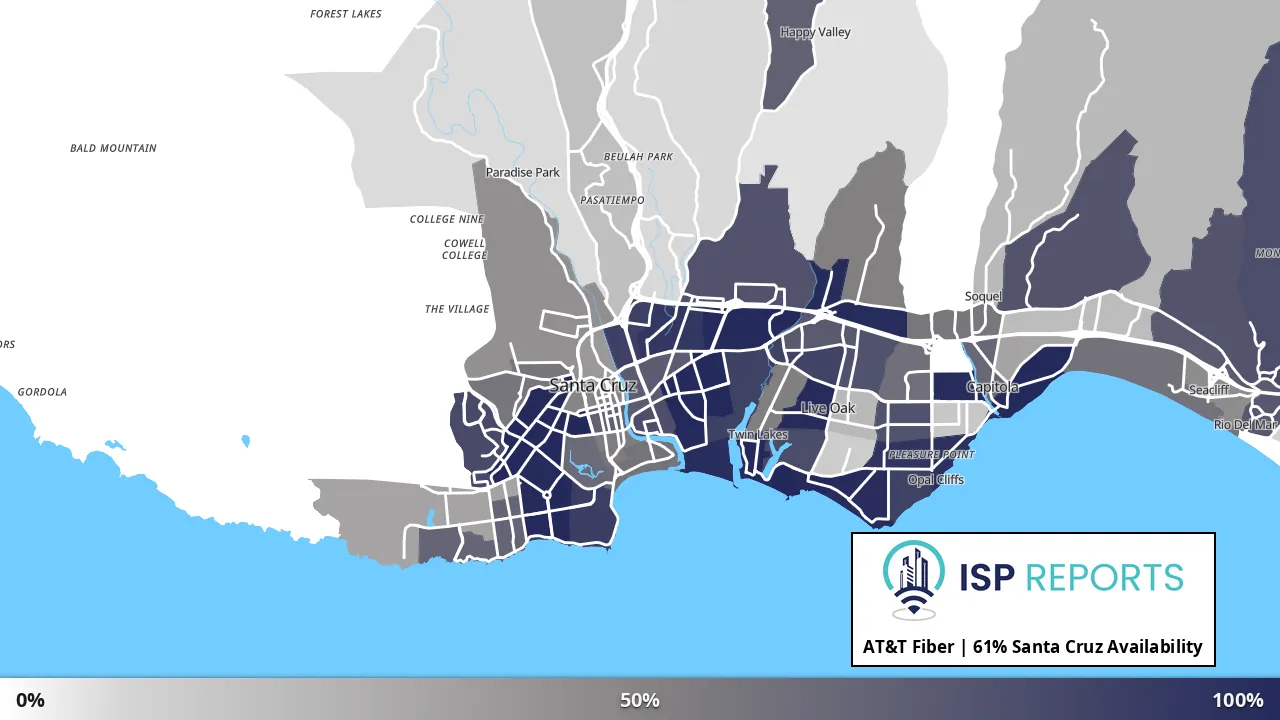Screen dimensions: 1280x720
Task: Click the ISP Reports building-and-wifi logo icon
Action: click(x=914, y=580)
